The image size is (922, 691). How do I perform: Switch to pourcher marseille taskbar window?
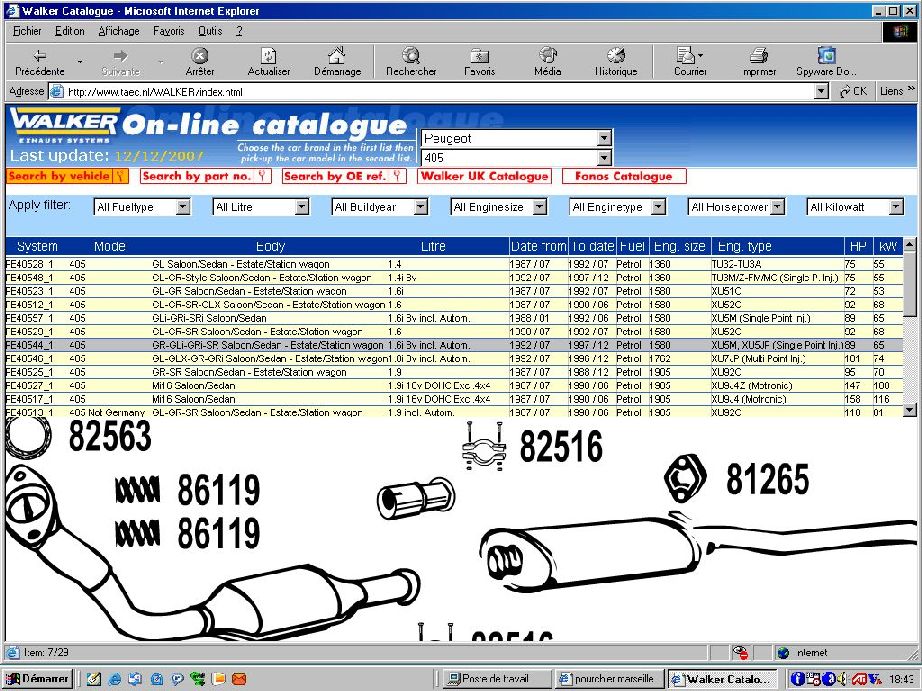[x=609, y=679]
